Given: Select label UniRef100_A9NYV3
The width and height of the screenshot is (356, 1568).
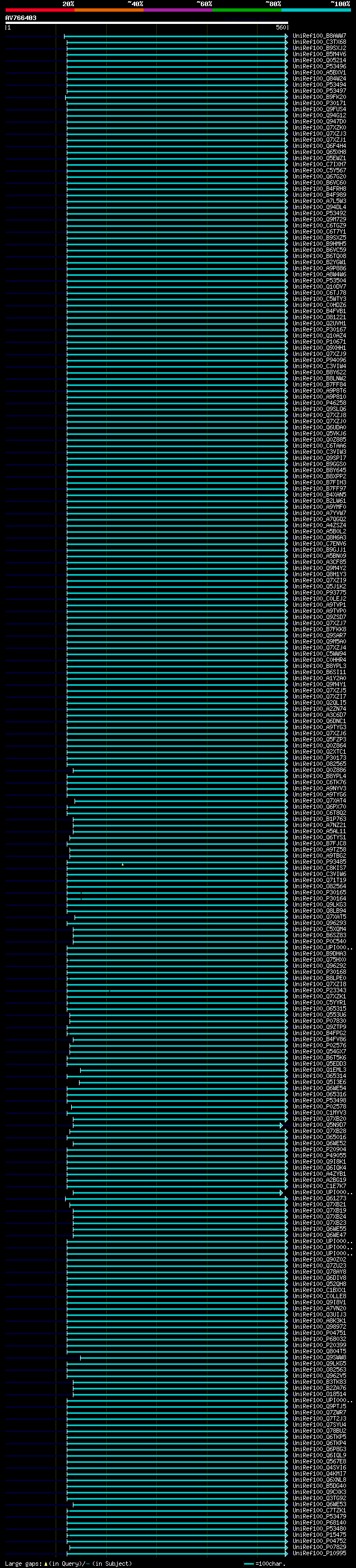Looking at the screenshot, I should coord(319,788).
